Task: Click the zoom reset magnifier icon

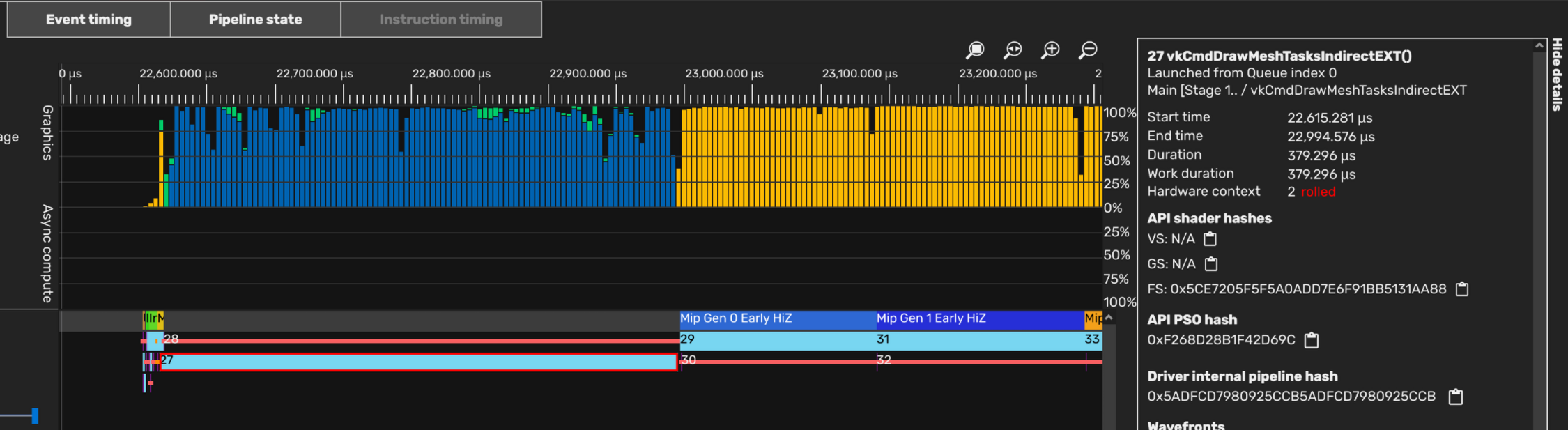Action: pos(1013,50)
